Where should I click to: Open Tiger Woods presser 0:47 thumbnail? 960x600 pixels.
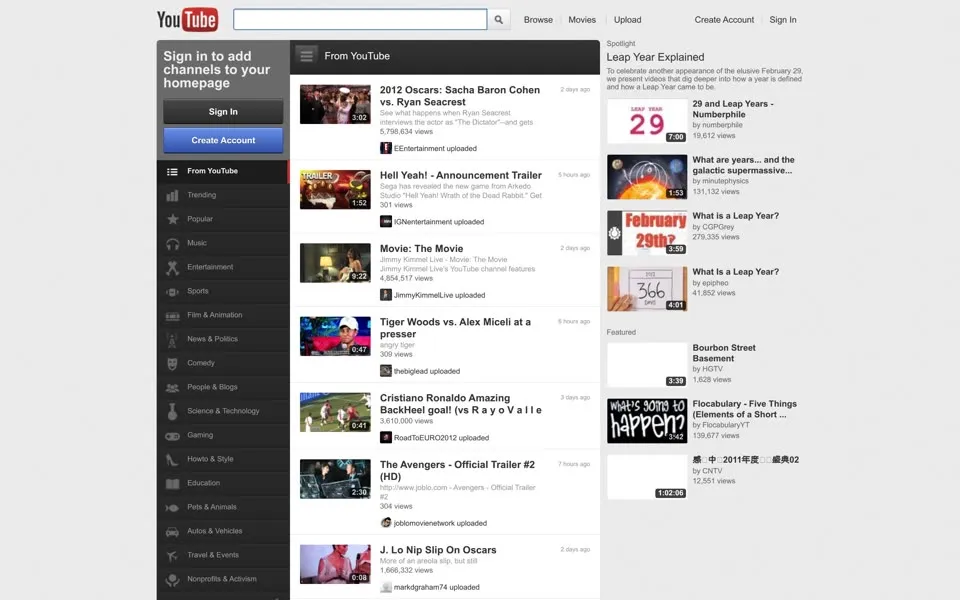335,336
